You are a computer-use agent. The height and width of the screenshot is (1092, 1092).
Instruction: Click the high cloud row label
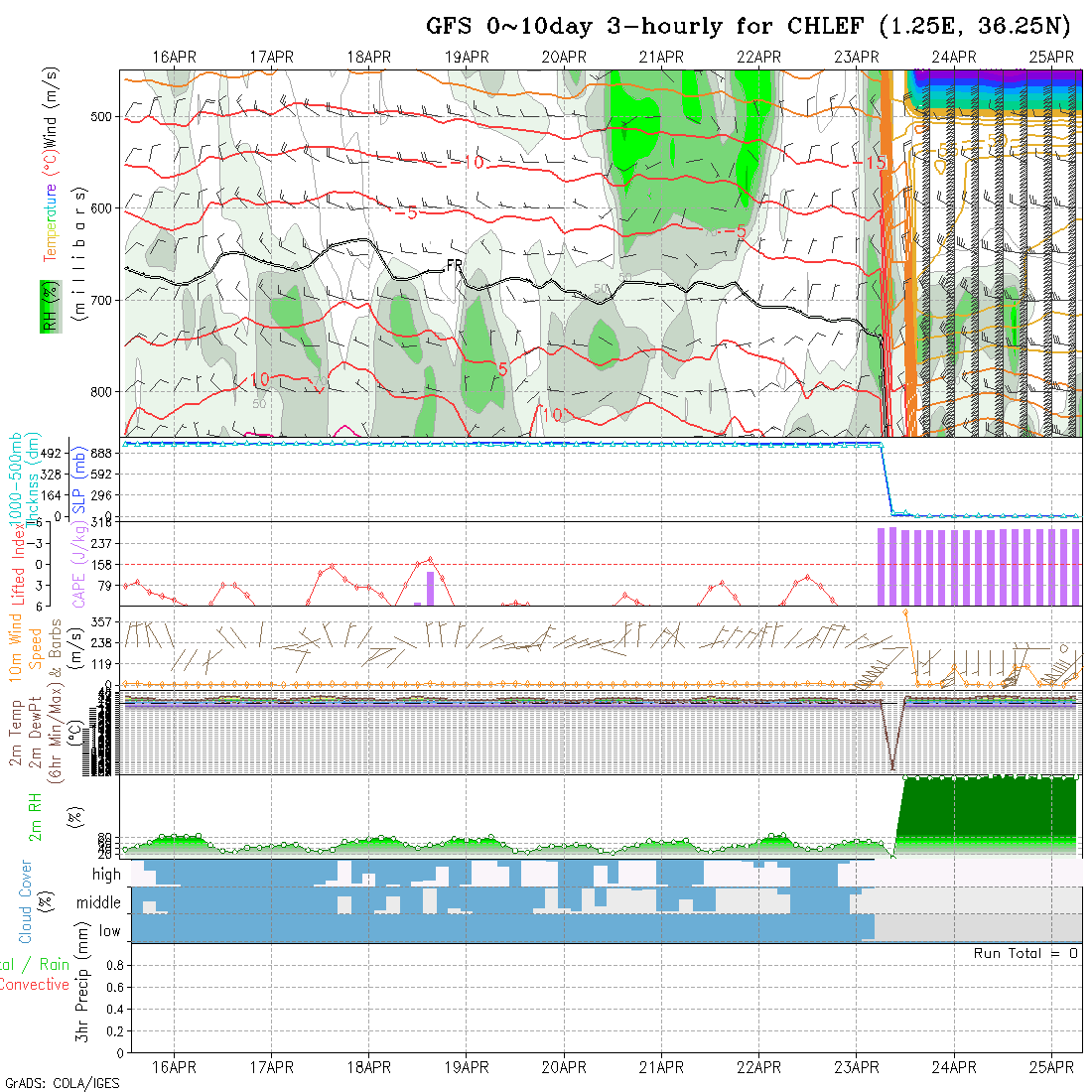106,874
